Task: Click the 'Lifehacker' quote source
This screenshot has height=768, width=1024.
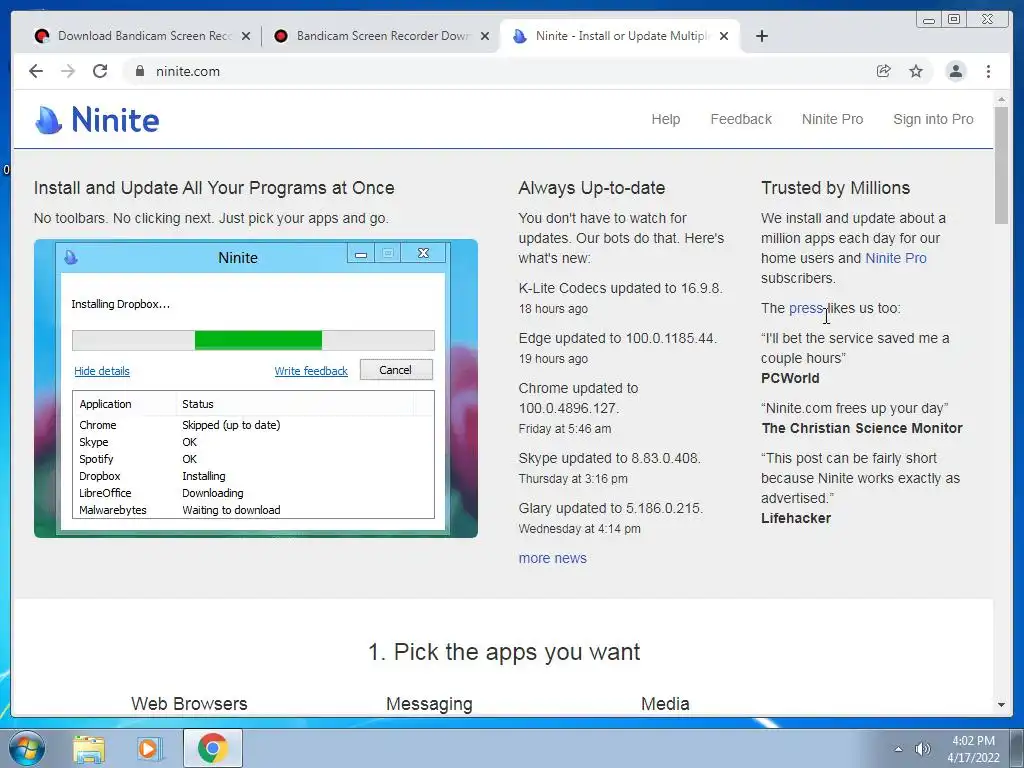Action: pos(796,519)
